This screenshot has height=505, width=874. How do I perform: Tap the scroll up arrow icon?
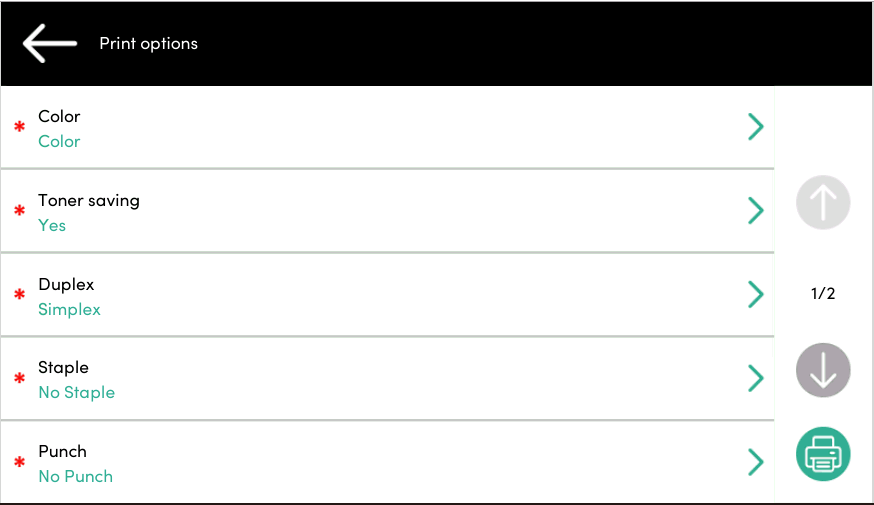coord(823,204)
